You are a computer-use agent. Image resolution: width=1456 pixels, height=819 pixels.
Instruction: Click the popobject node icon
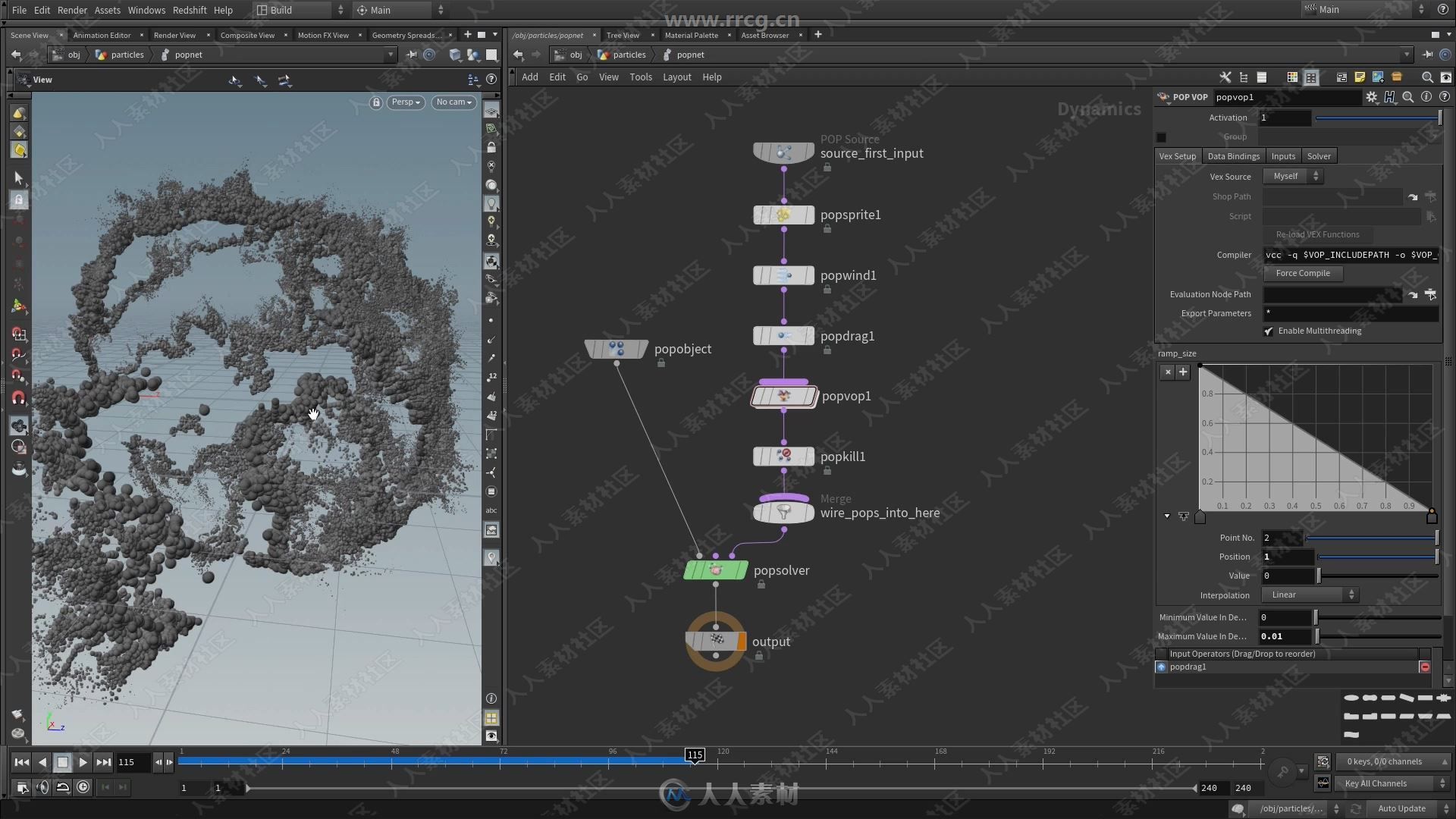(x=617, y=348)
